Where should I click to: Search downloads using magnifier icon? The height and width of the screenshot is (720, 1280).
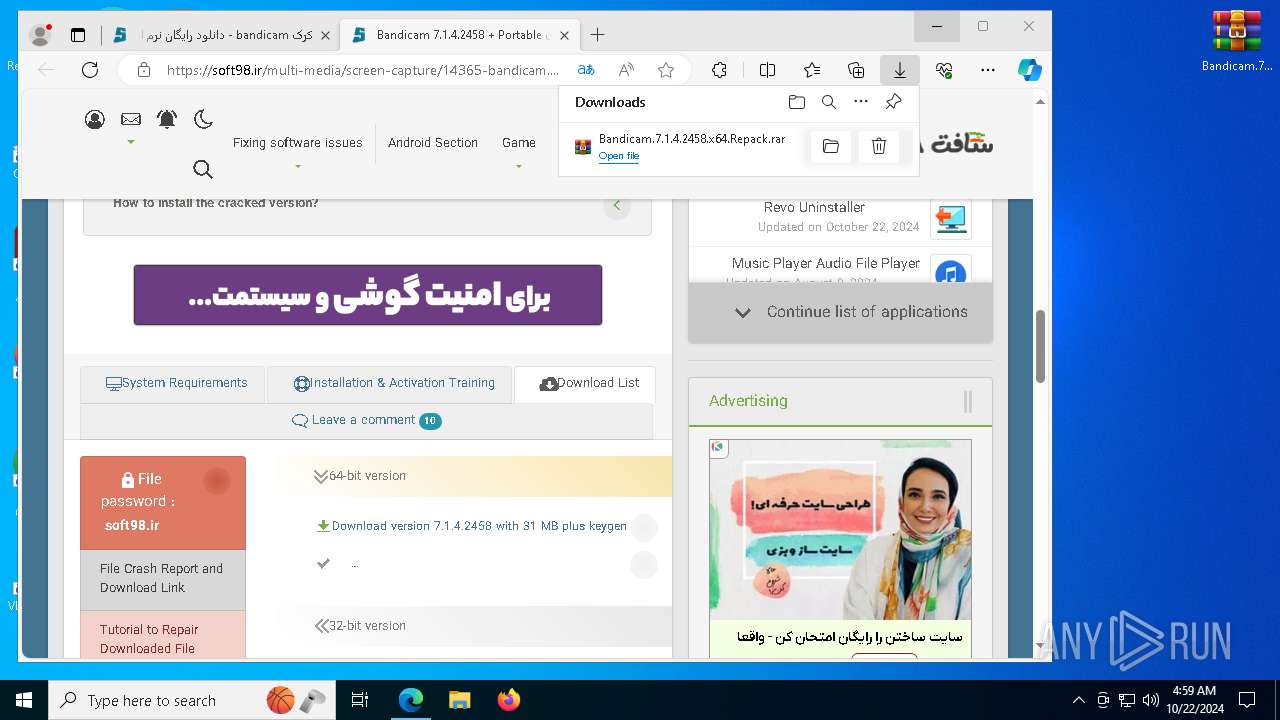click(829, 102)
